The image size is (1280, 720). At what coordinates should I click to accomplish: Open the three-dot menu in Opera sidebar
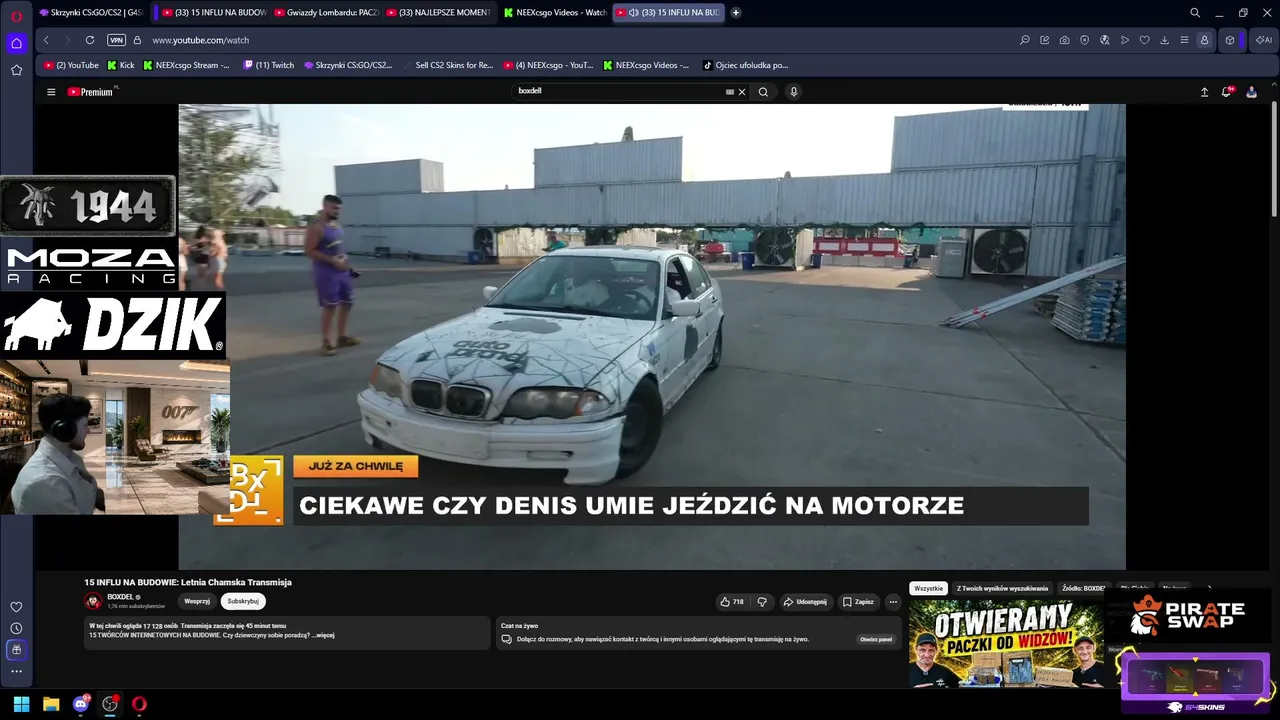tap(16, 671)
